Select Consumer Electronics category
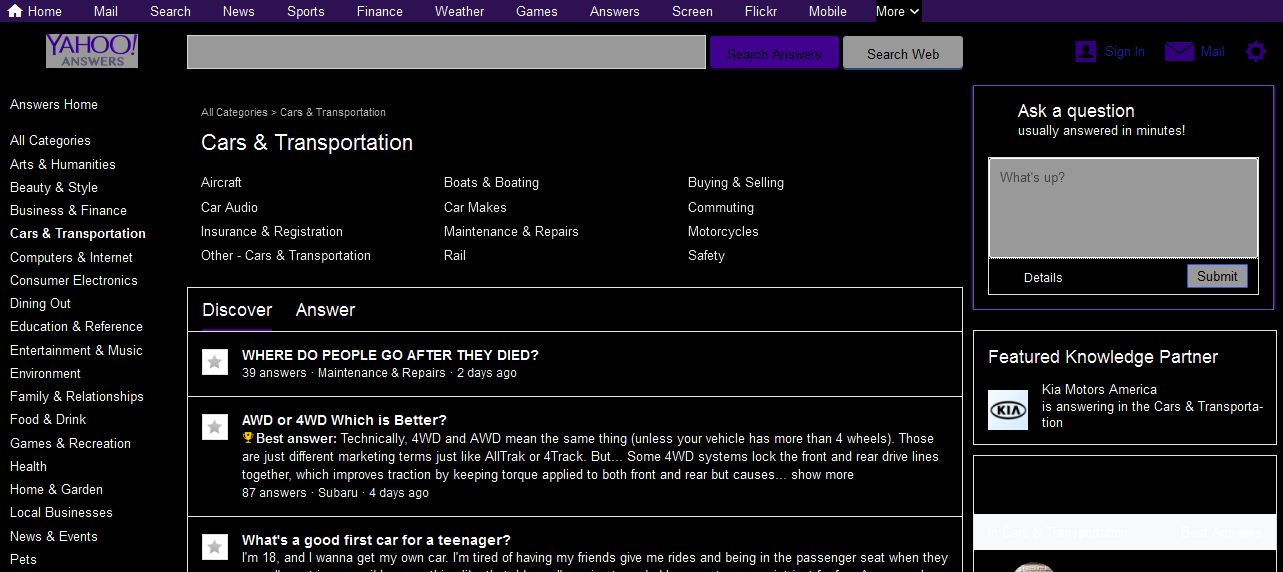1283x572 pixels. click(74, 280)
